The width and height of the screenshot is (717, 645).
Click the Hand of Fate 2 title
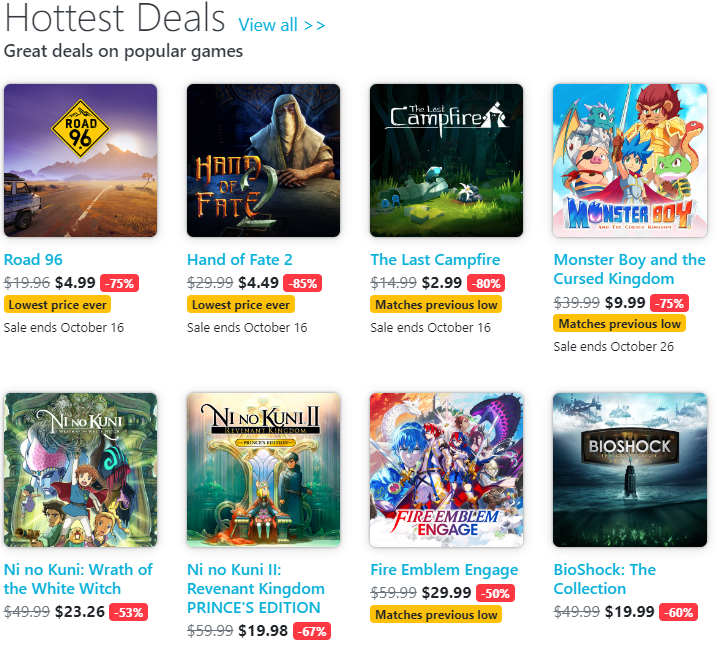(x=239, y=260)
